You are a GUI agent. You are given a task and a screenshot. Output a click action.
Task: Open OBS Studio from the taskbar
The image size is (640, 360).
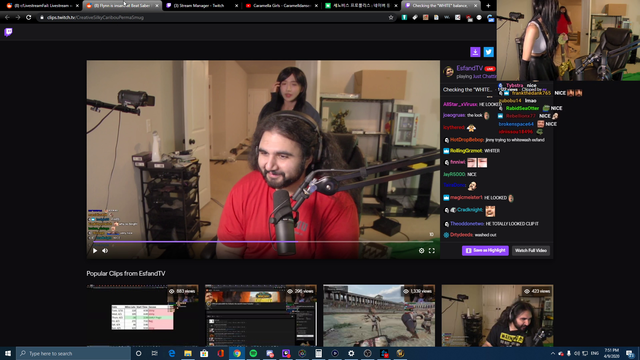[x=367, y=353]
